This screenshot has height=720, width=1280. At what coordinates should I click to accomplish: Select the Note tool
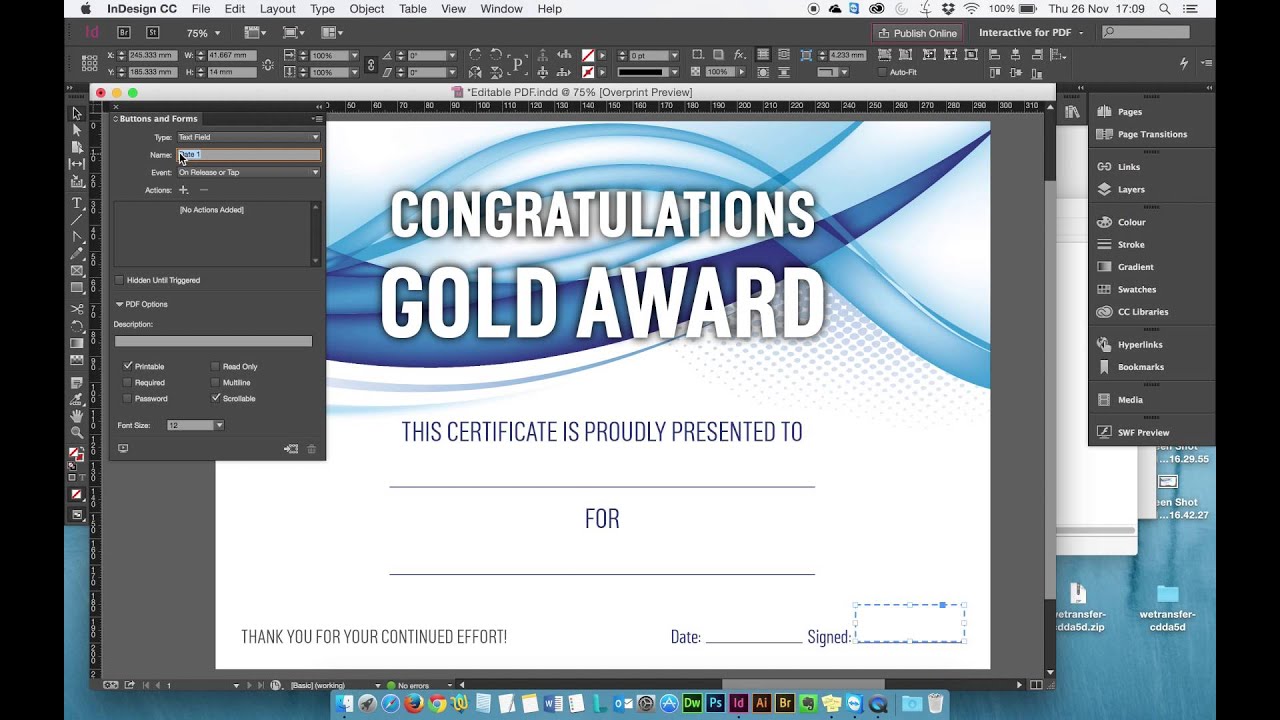tap(77, 383)
